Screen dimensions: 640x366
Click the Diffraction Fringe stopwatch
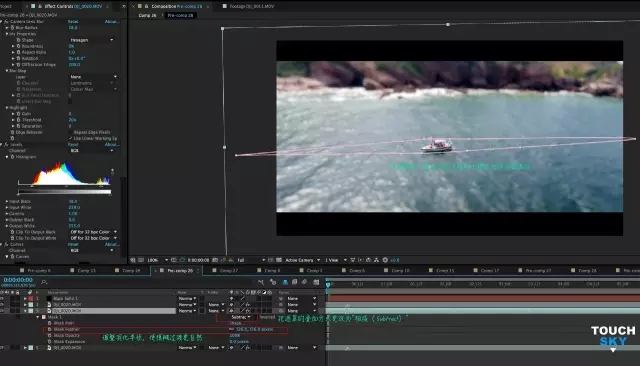(x=18, y=64)
